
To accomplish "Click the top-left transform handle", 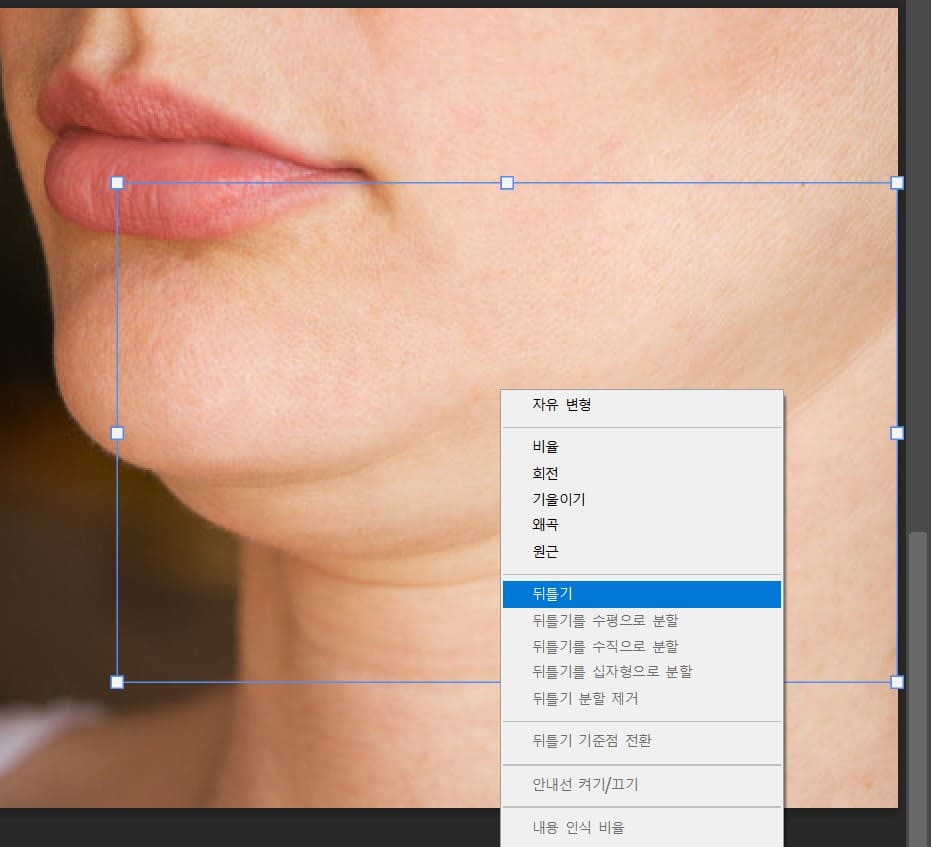I will click(x=117, y=183).
